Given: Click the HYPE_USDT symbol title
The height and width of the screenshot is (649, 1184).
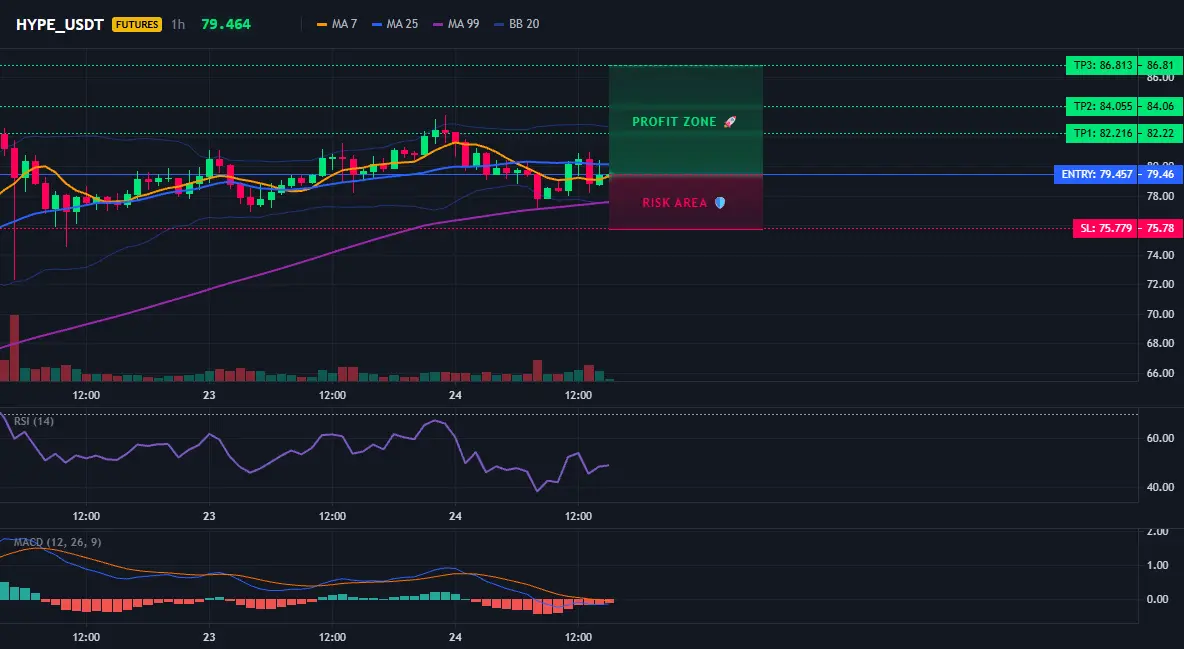Looking at the screenshot, I should [x=60, y=24].
